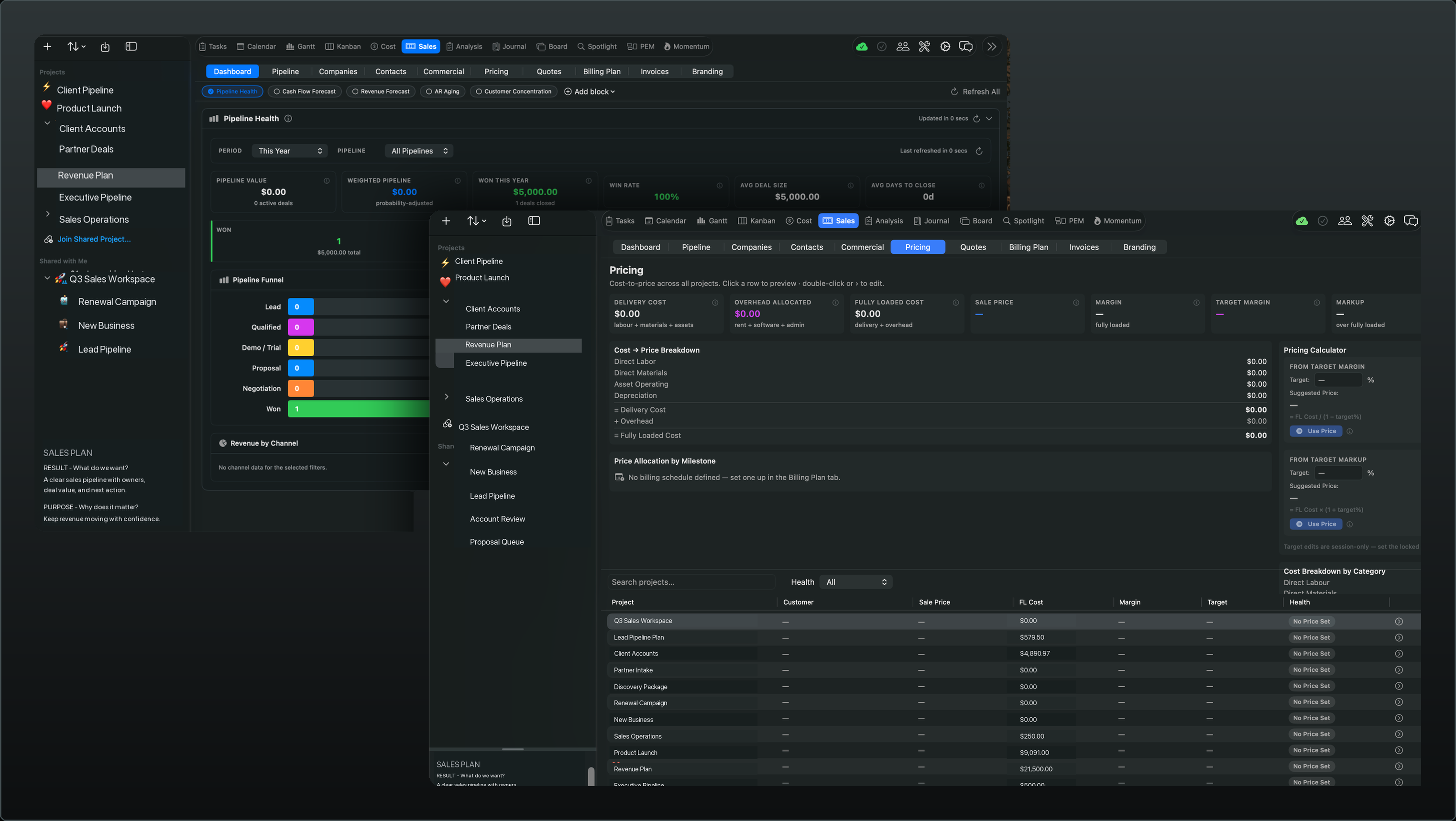Click the double-chevron overflow button in back window
Screen dimensions: 1456x821
point(992,46)
